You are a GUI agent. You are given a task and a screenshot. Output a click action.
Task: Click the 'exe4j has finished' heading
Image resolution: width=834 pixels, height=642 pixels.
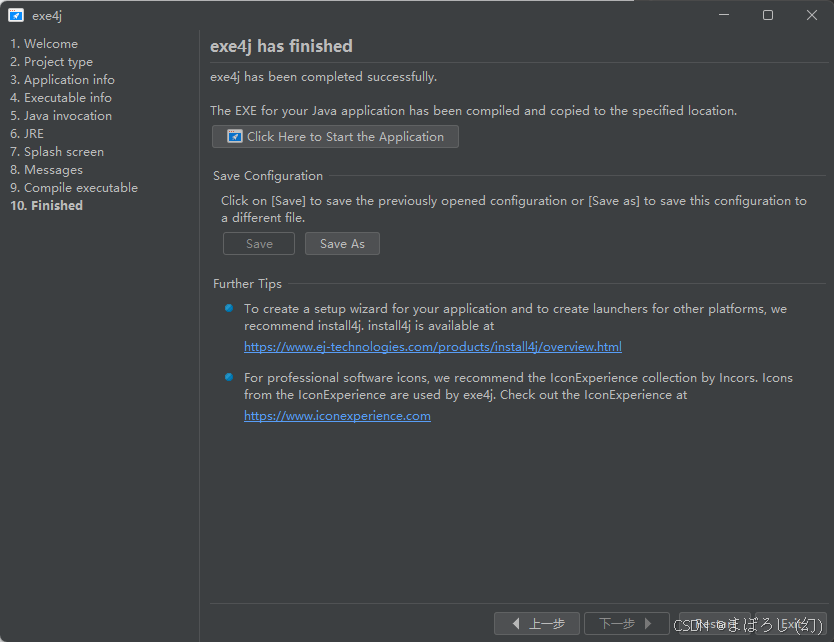click(281, 46)
